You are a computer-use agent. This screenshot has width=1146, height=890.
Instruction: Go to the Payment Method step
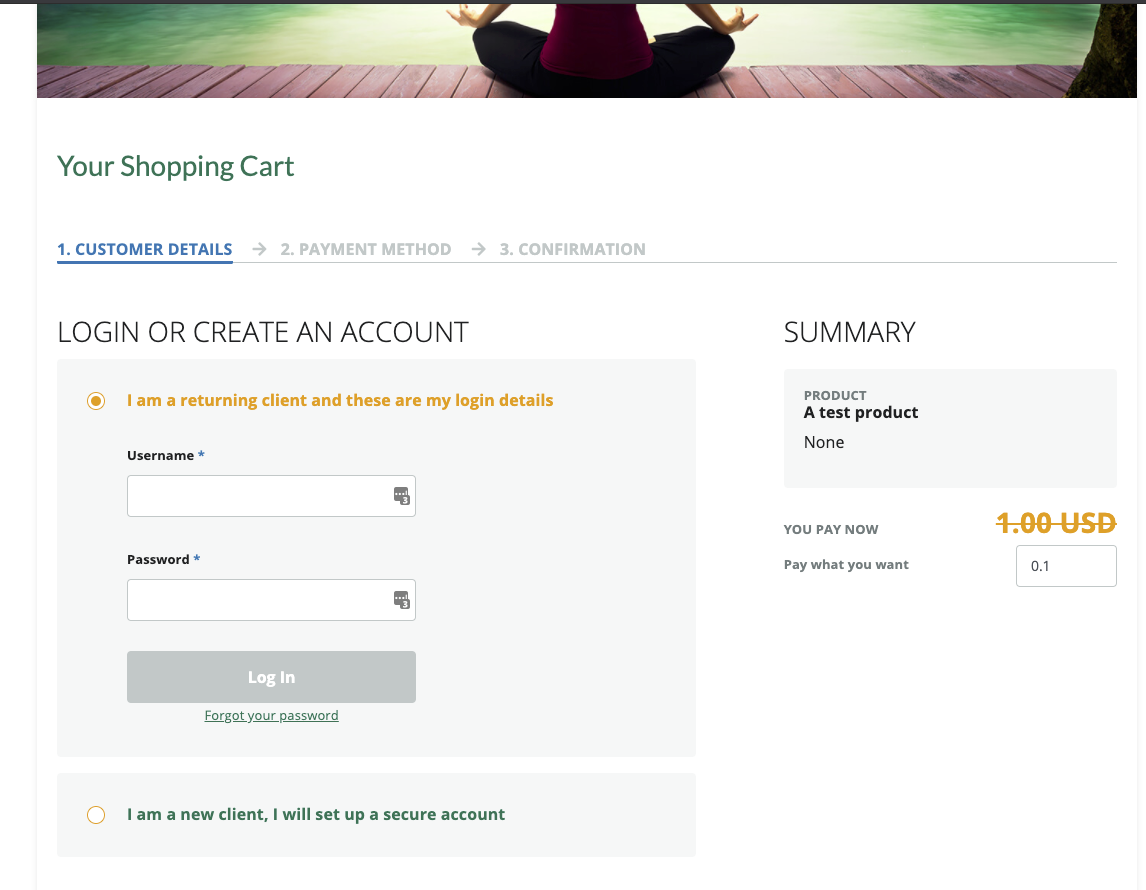(x=366, y=249)
